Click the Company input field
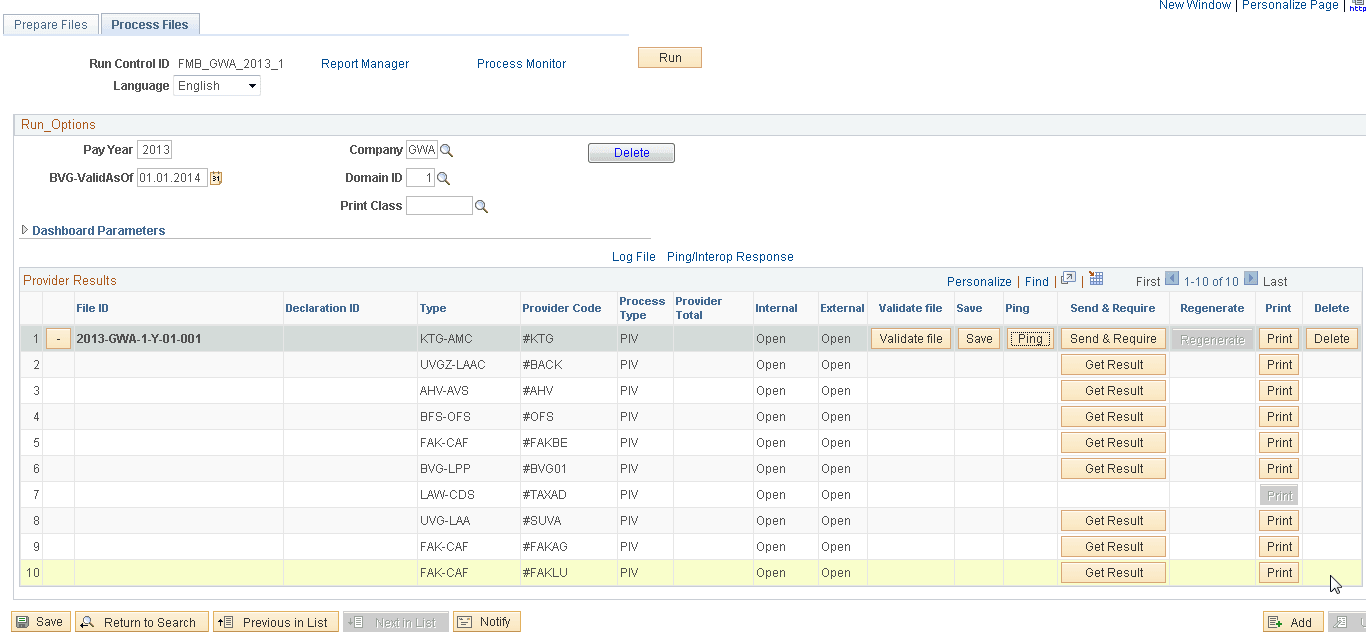Viewport: 1366px width, 640px height. pyautogui.click(x=422, y=150)
